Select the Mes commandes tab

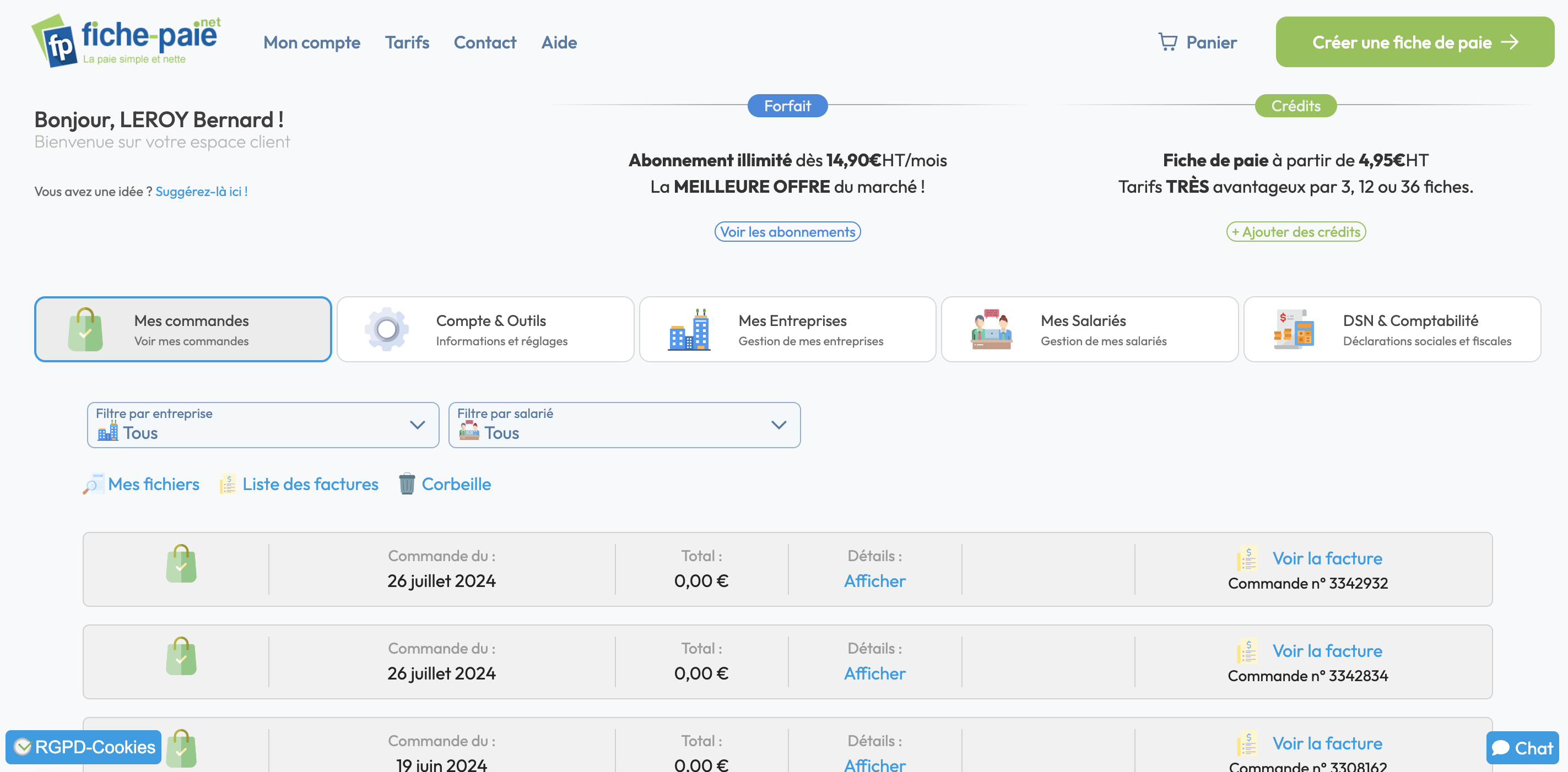183,329
